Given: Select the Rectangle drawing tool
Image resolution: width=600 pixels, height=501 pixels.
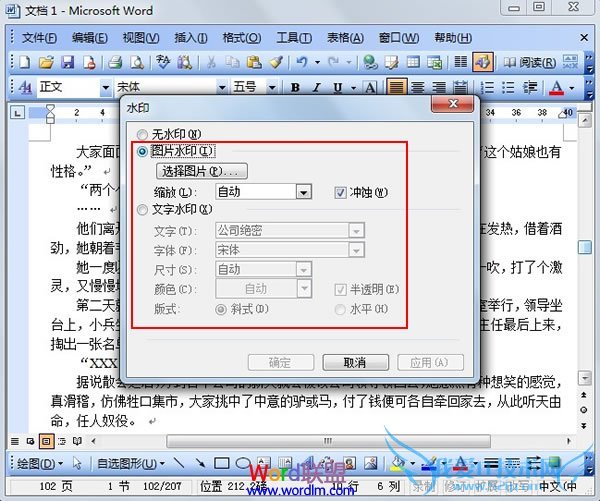Looking at the screenshot, I should [x=222, y=463].
